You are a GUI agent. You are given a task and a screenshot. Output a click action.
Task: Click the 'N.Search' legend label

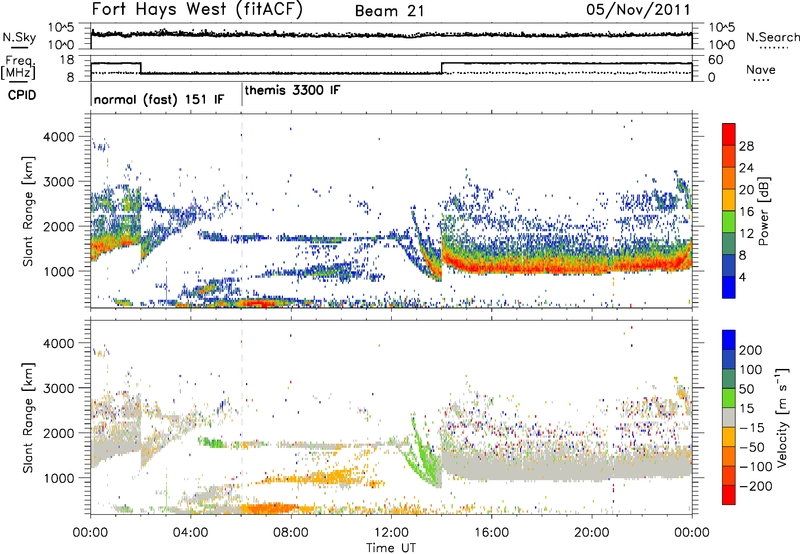pos(772,37)
